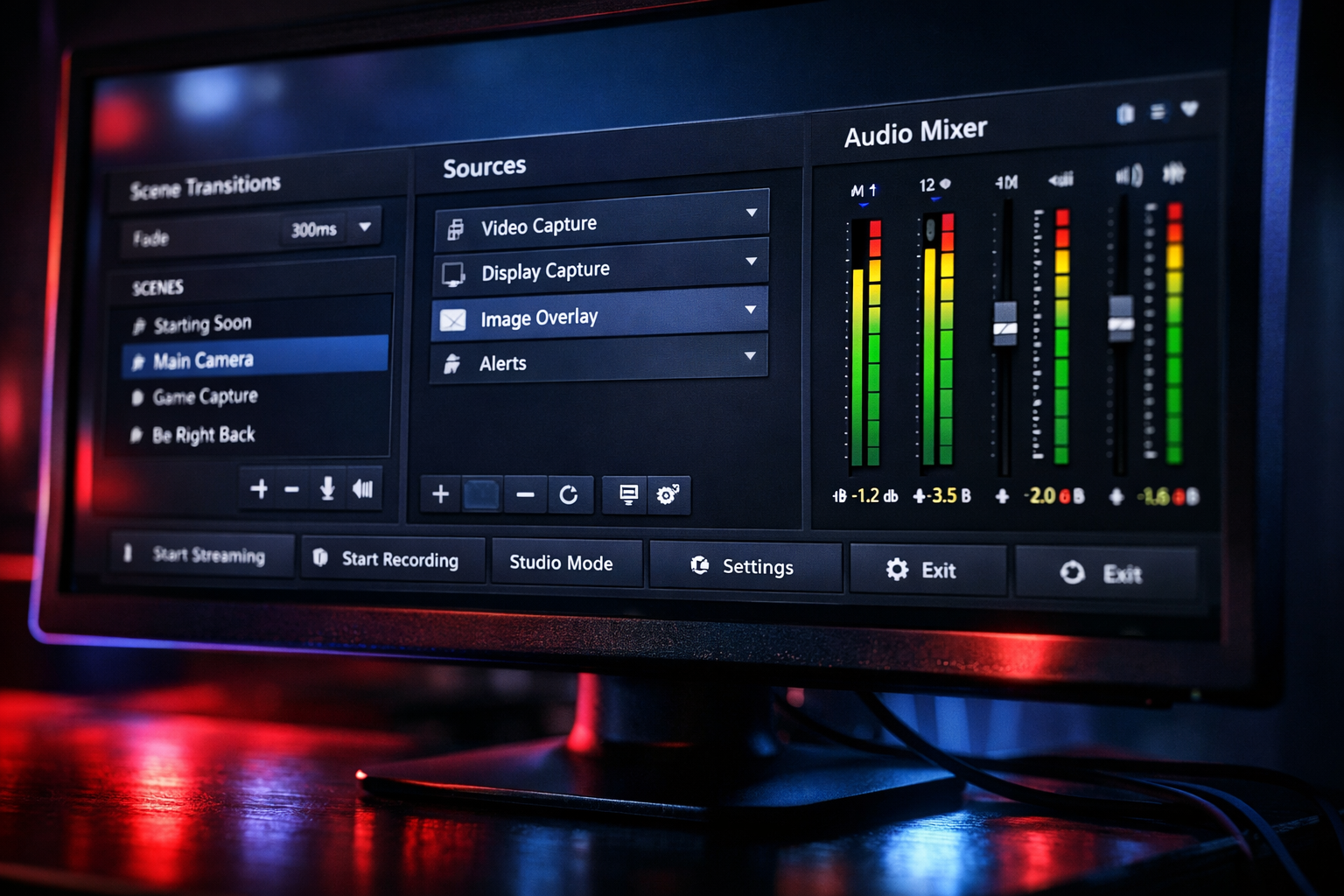Click the waveform icon at mixer's far right

(1173, 173)
